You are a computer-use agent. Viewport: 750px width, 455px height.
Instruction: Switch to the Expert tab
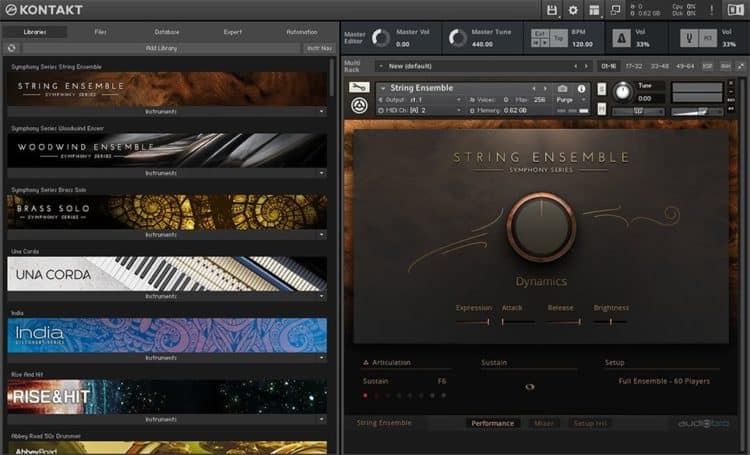coord(233,32)
